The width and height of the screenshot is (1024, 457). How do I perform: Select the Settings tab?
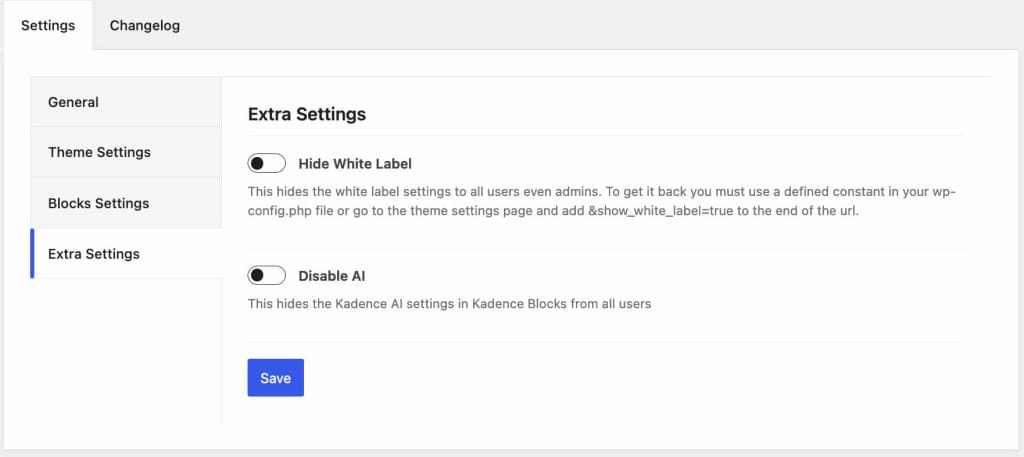tap(48, 25)
